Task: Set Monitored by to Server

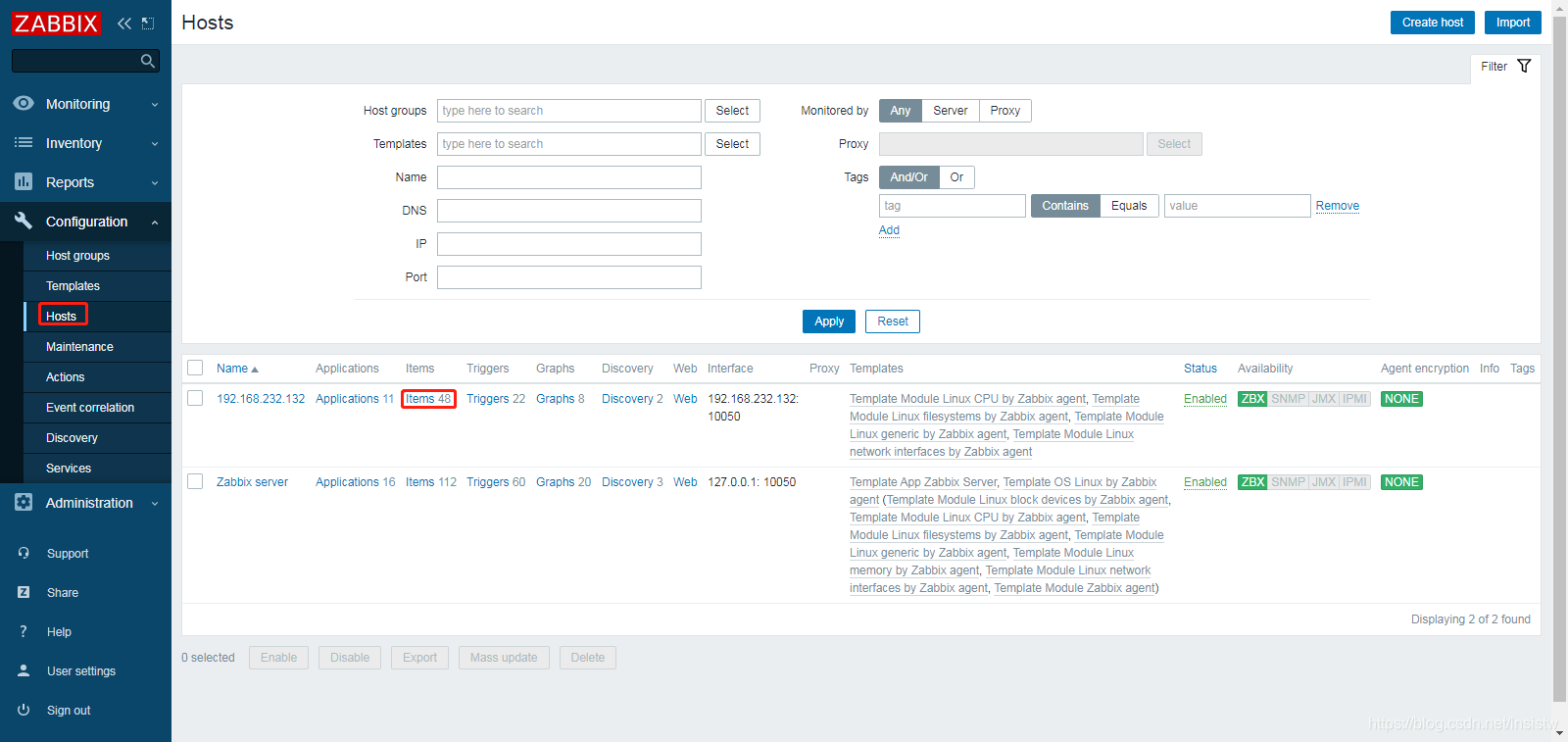Action: (951, 111)
